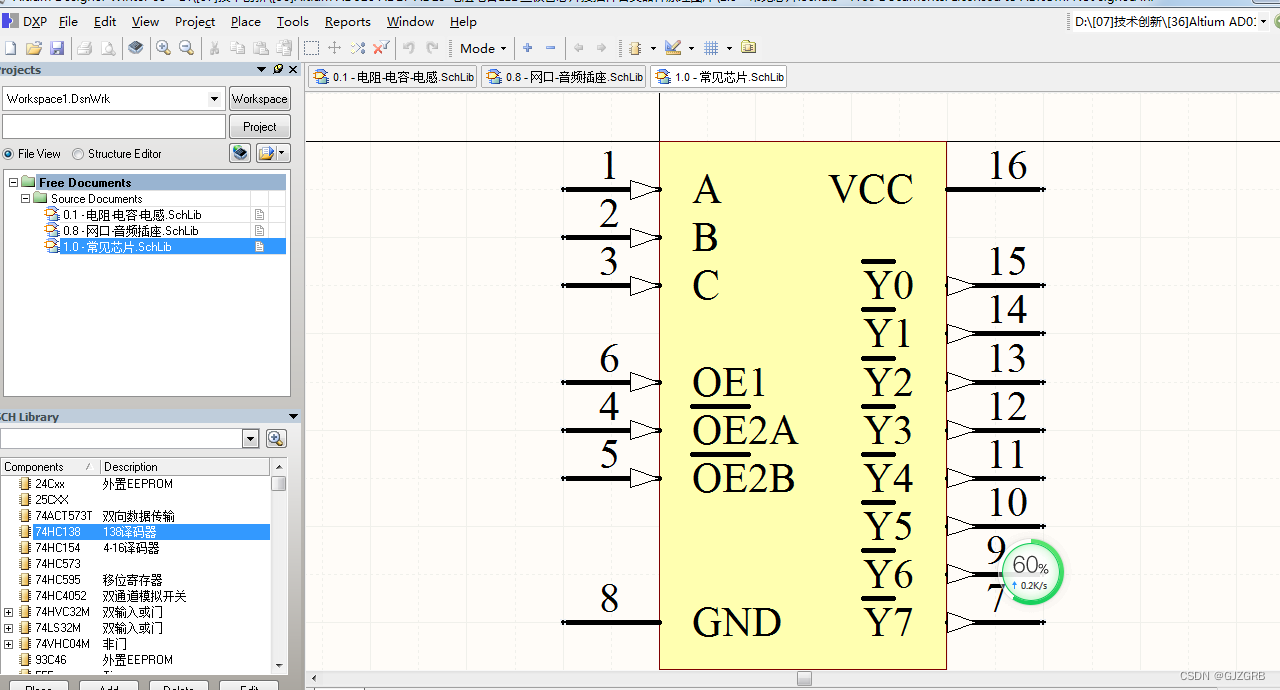The width and height of the screenshot is (1280, 690).
Task: Sort by the Description column header
Action: tap(185, 467)
